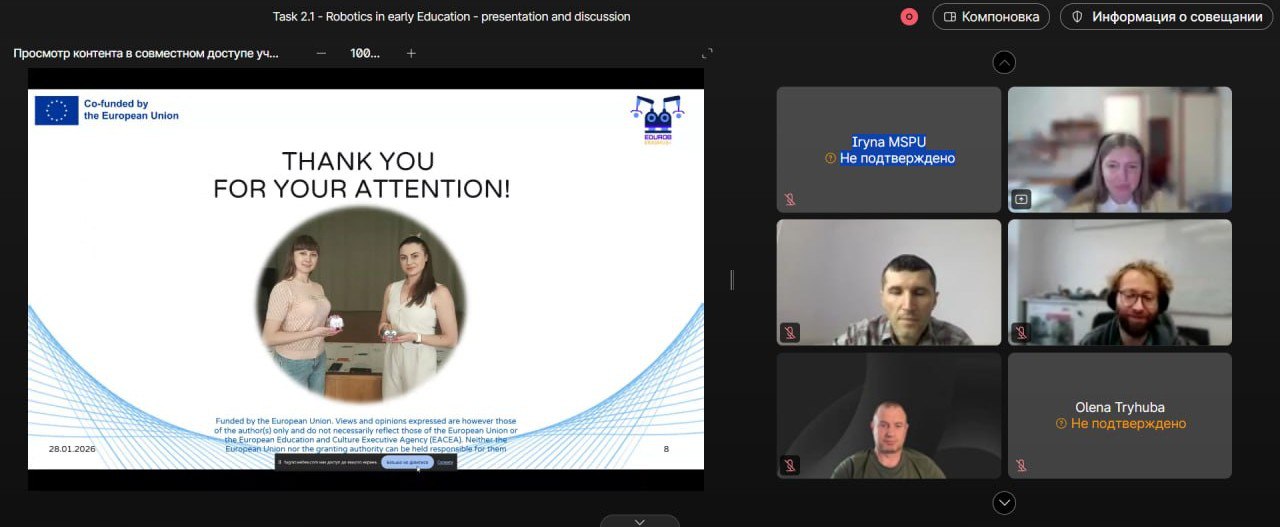This screenshot has width=1280, height=527.
Task: Click muted mic icon on plaid-shirt man's tile
Action: (x=790, y=332)
